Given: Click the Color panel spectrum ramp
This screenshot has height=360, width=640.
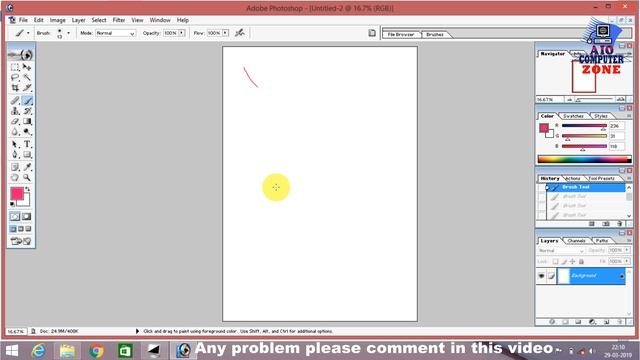Looking at the screenshot, I should [584, 159].
